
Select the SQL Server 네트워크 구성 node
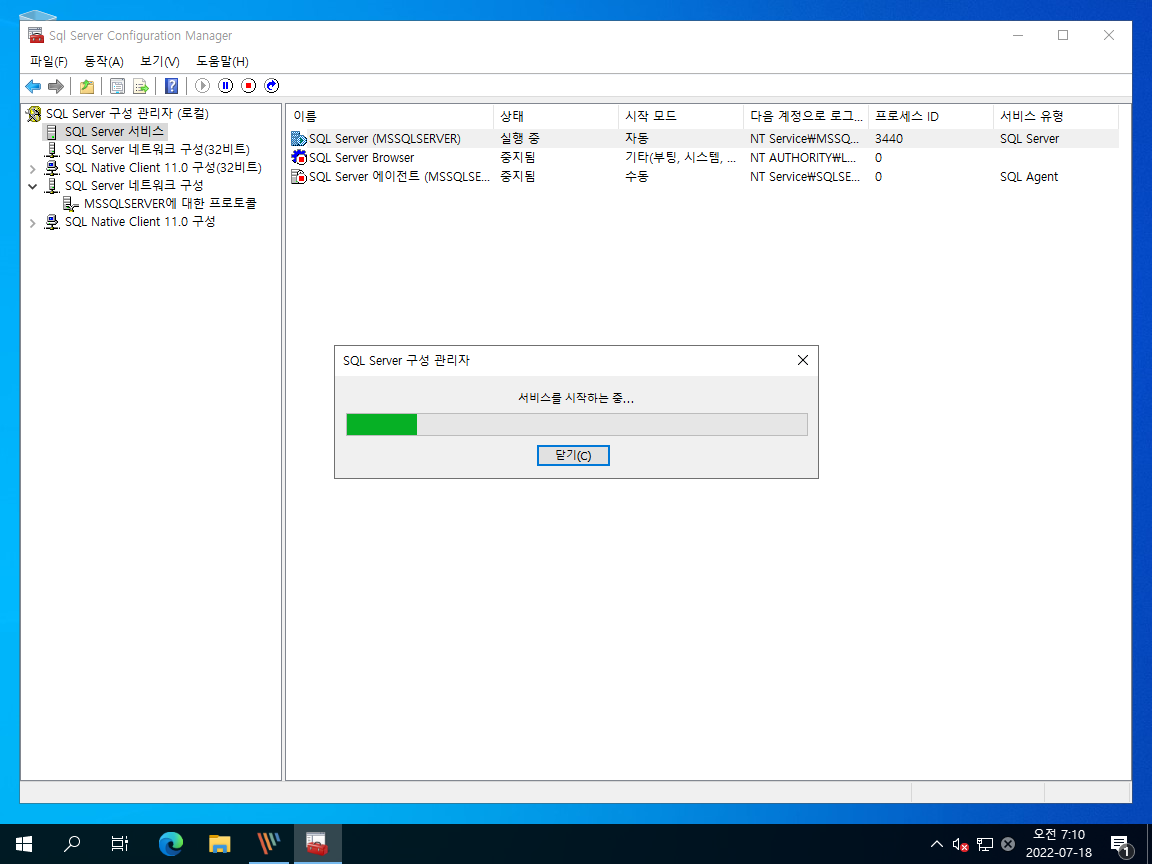pyautogui.click(x=134, y=185)
